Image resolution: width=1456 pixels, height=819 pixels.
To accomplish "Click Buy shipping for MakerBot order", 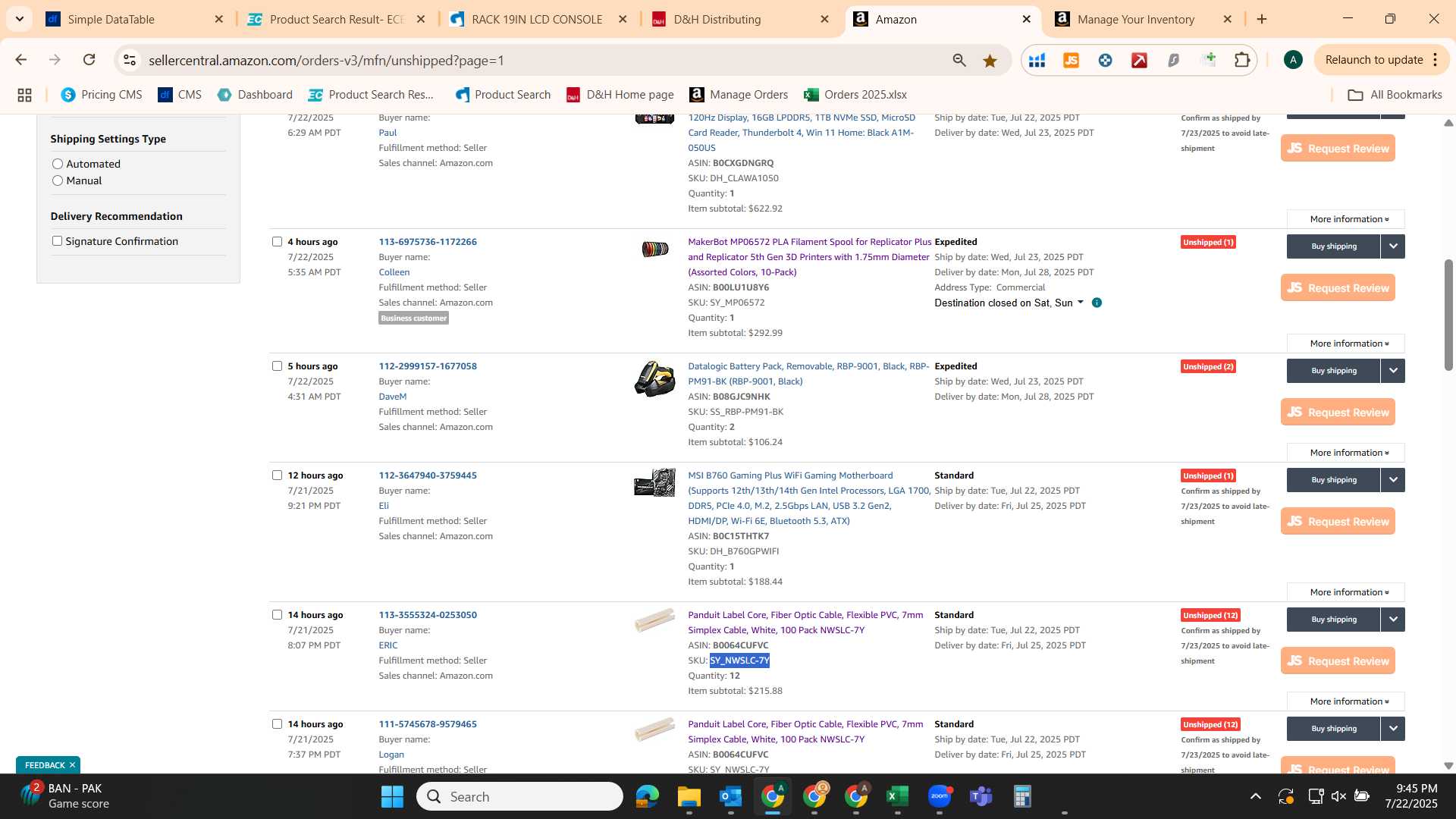I will point(1334,246).
